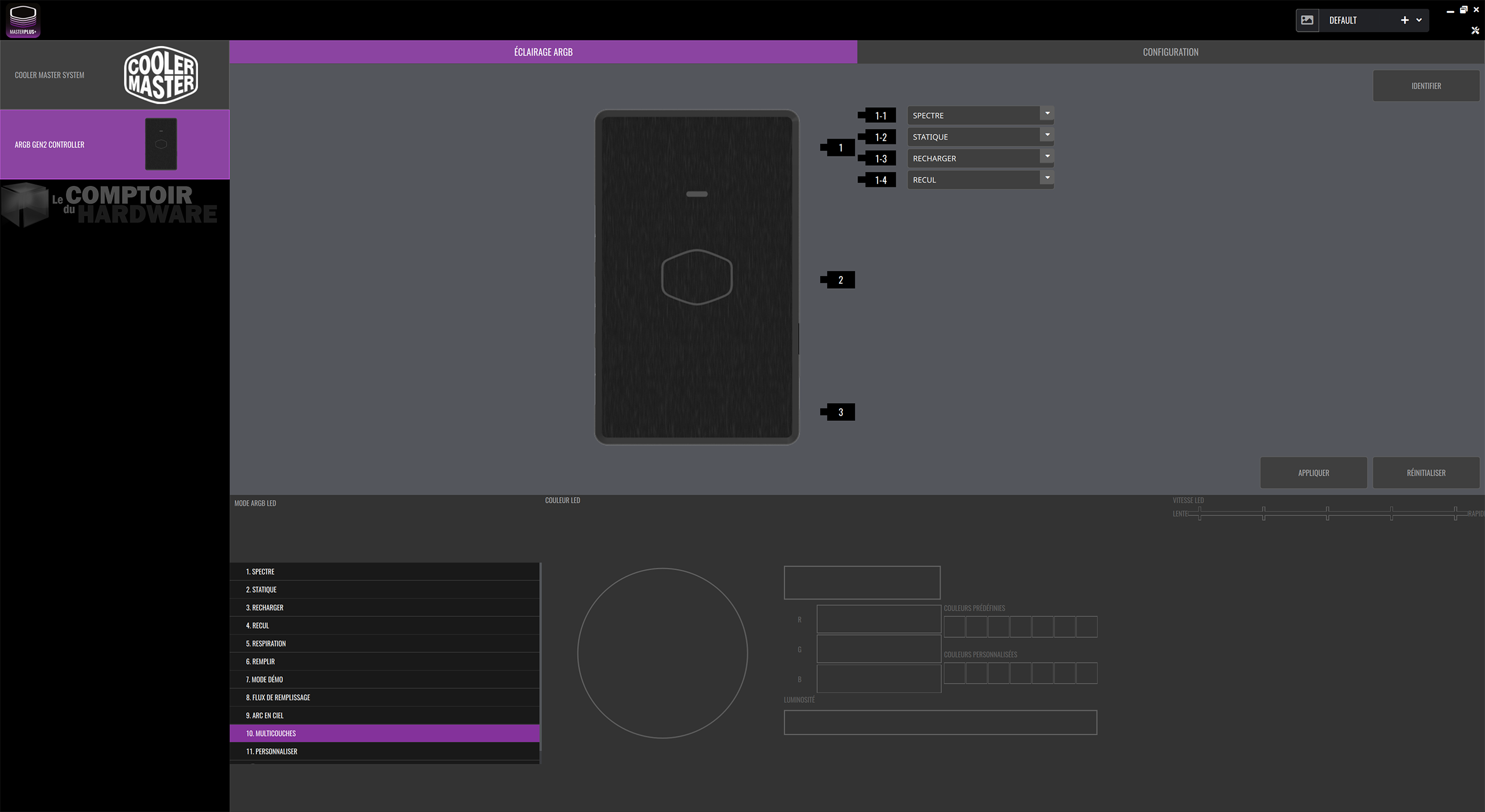Open the 1-2 STATIQUE effect dropdown
Image resolution: width=1485 pixels, height=812 pixels.
click(x=1046, y=136)
